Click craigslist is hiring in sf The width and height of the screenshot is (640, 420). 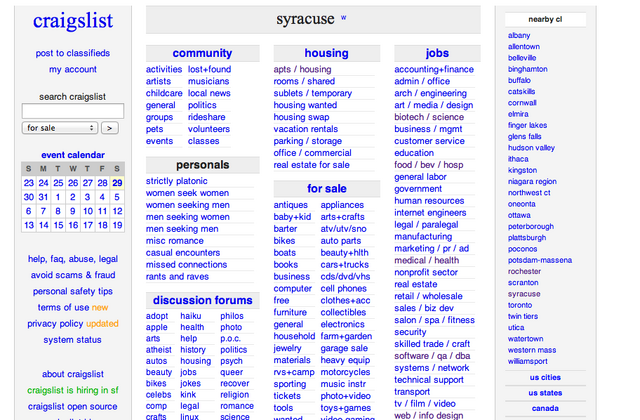73,390
